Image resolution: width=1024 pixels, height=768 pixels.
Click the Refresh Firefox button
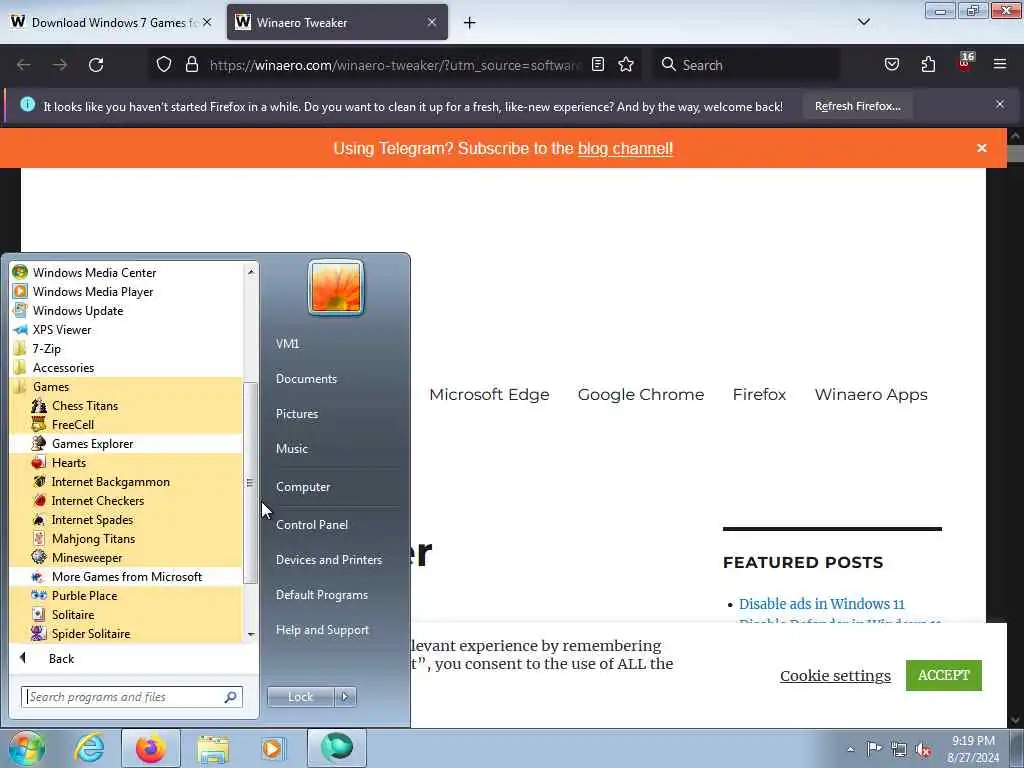pyautogui.click(x=857, y=106)
